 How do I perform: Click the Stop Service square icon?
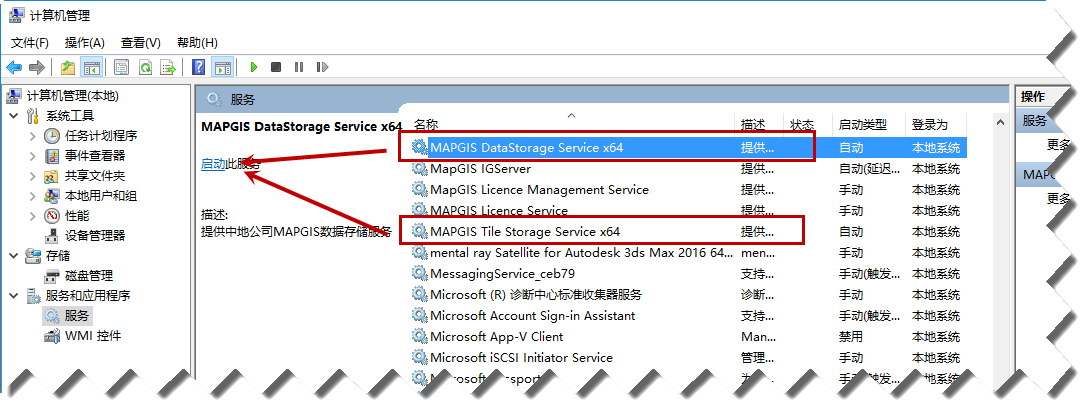[276, 67]
